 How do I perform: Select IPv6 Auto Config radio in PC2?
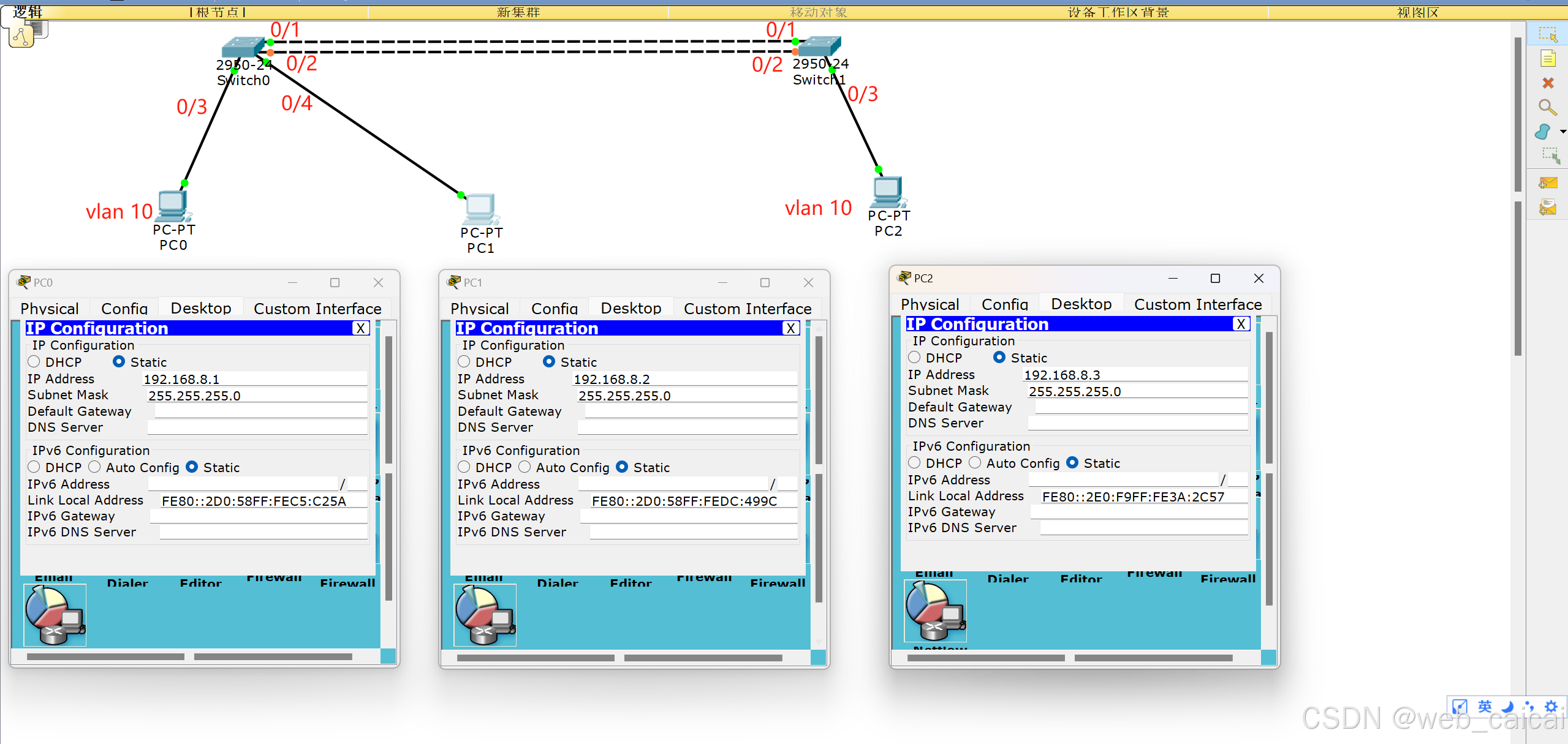pos(975,463)
